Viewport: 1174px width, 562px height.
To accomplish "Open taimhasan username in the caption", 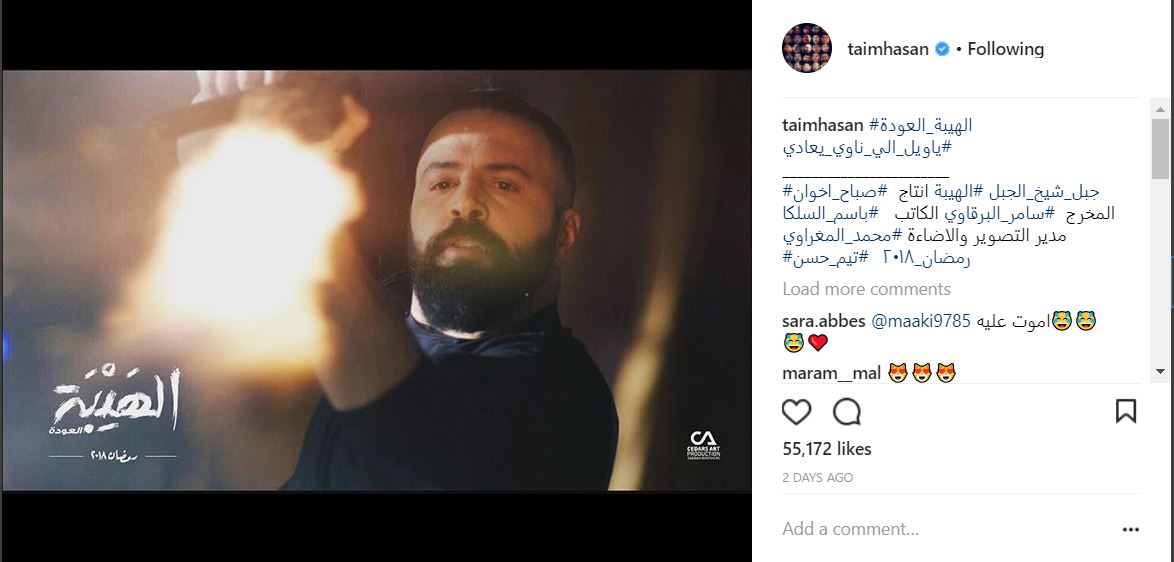I will [823, 125].
